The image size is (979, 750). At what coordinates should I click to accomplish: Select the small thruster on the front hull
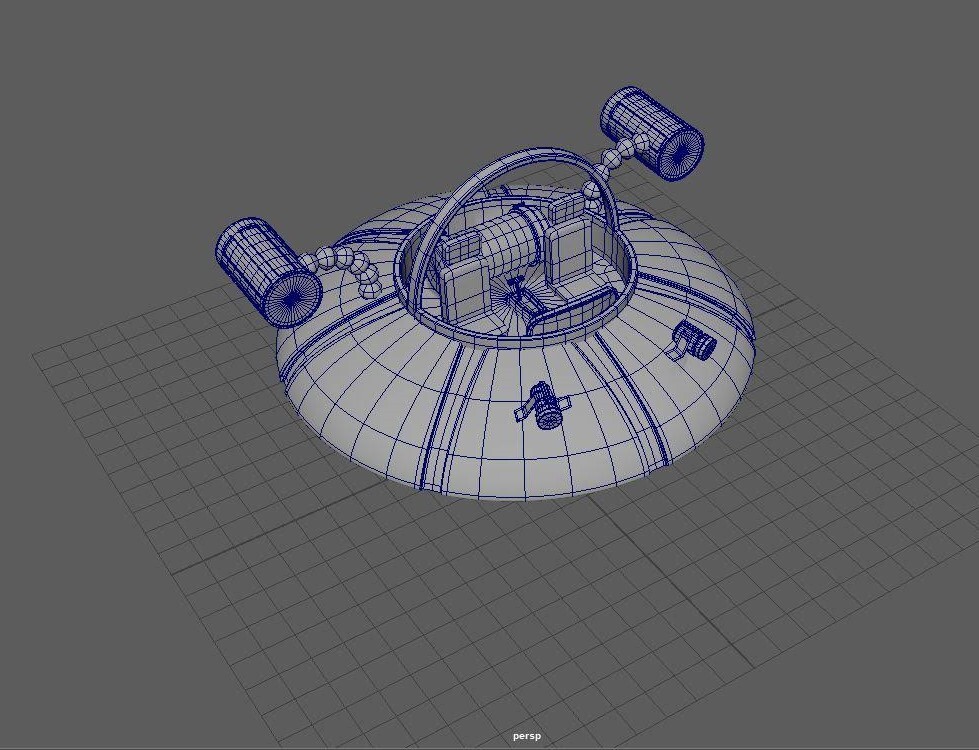point(540,405)
